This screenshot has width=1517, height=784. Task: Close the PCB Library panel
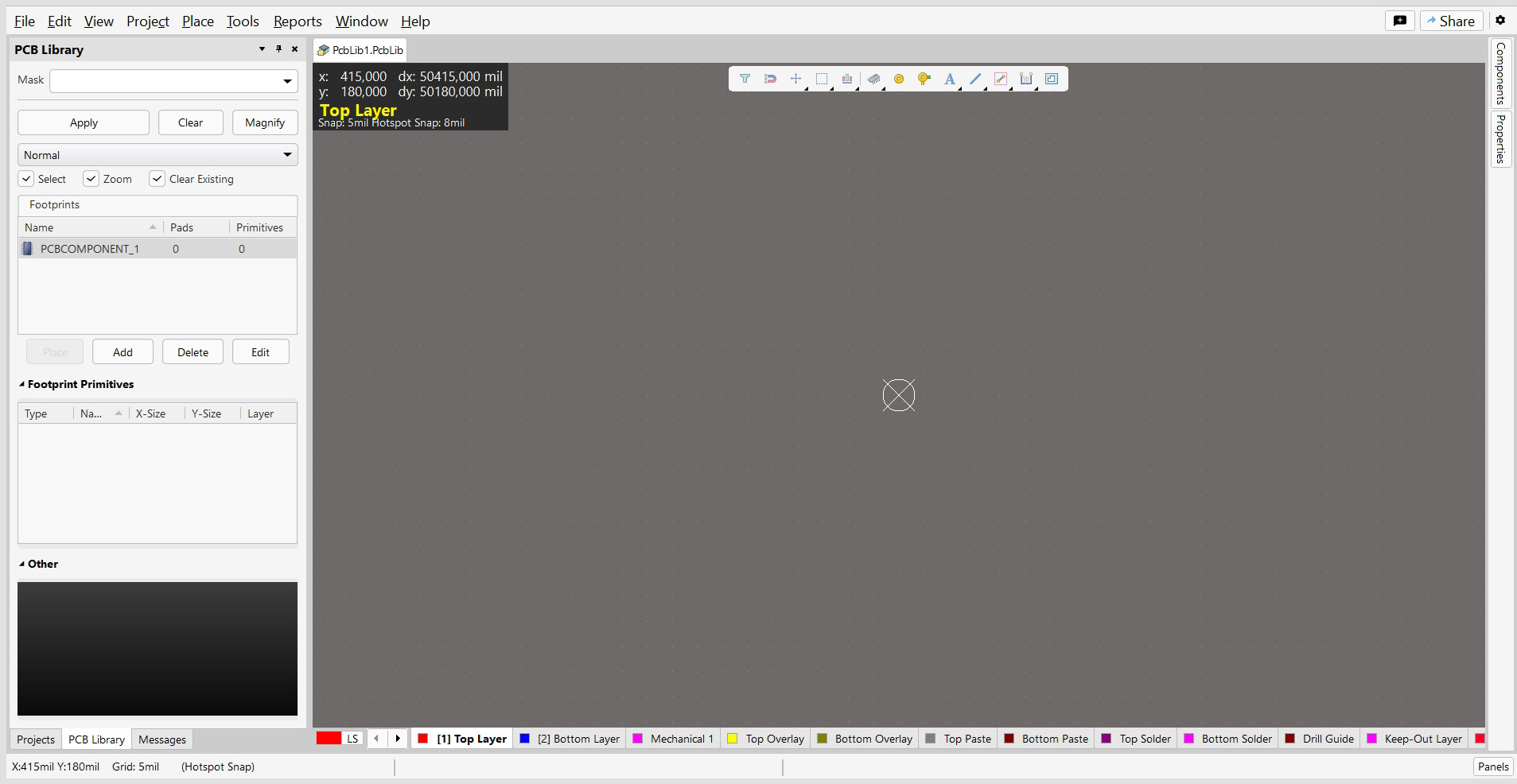tap(295, 49)
